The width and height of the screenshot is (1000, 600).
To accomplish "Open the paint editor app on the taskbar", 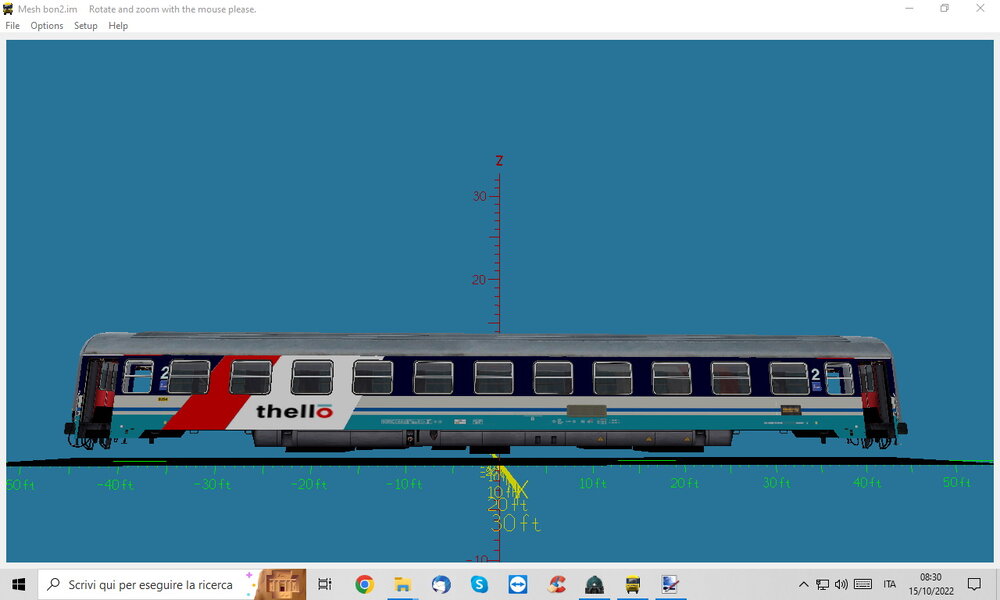I will click(x=670, y=584).
